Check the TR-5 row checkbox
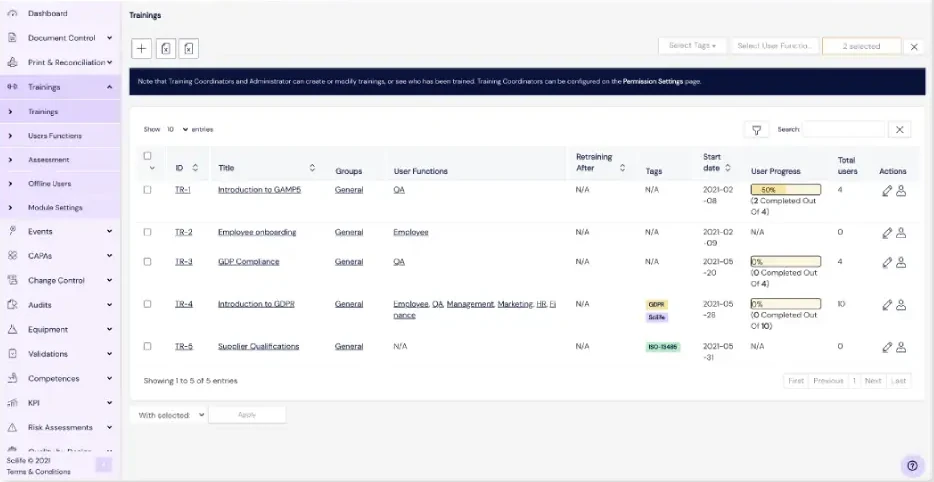This screenshot has width=934, height=482. point(147,346)
